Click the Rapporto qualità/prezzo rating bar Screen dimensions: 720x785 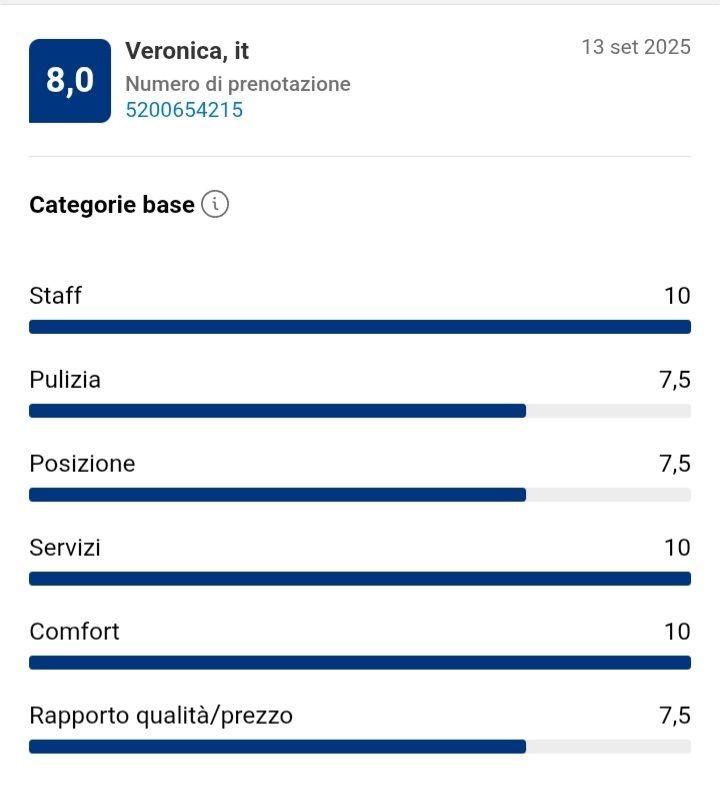360,747
